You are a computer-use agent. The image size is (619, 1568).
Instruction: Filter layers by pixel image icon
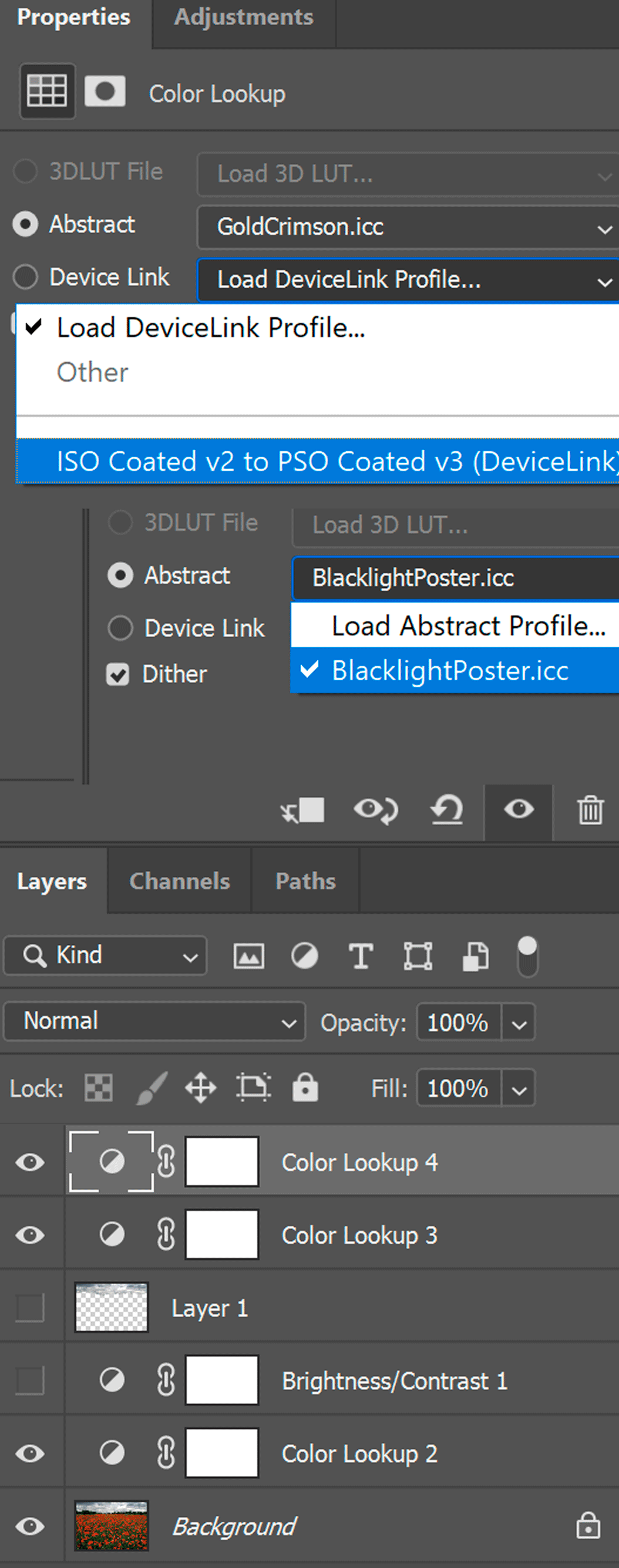(248, 956)
